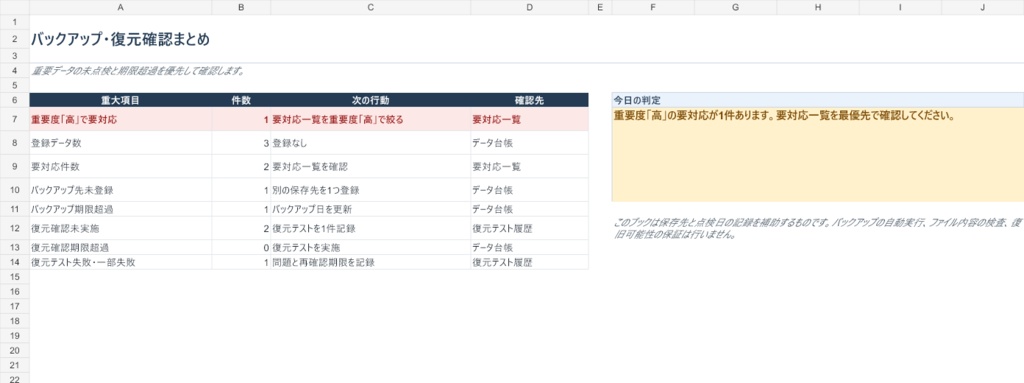Viewport: 1024px width, 383px height.
Task: Click count 2 for 復元確認未実施
Action: tap(241, 229)
